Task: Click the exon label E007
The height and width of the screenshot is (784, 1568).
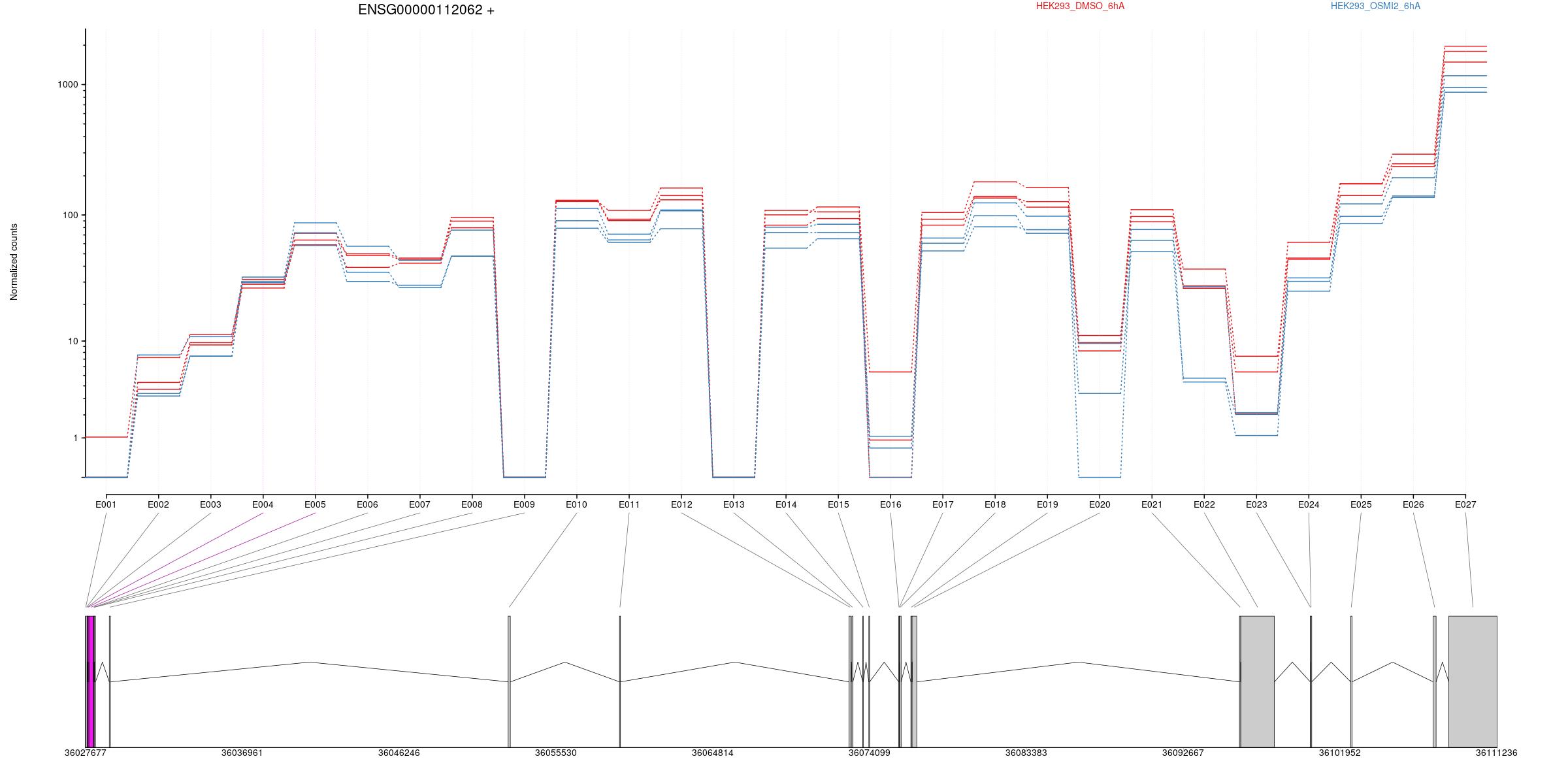Action: (x=419, y=504)
